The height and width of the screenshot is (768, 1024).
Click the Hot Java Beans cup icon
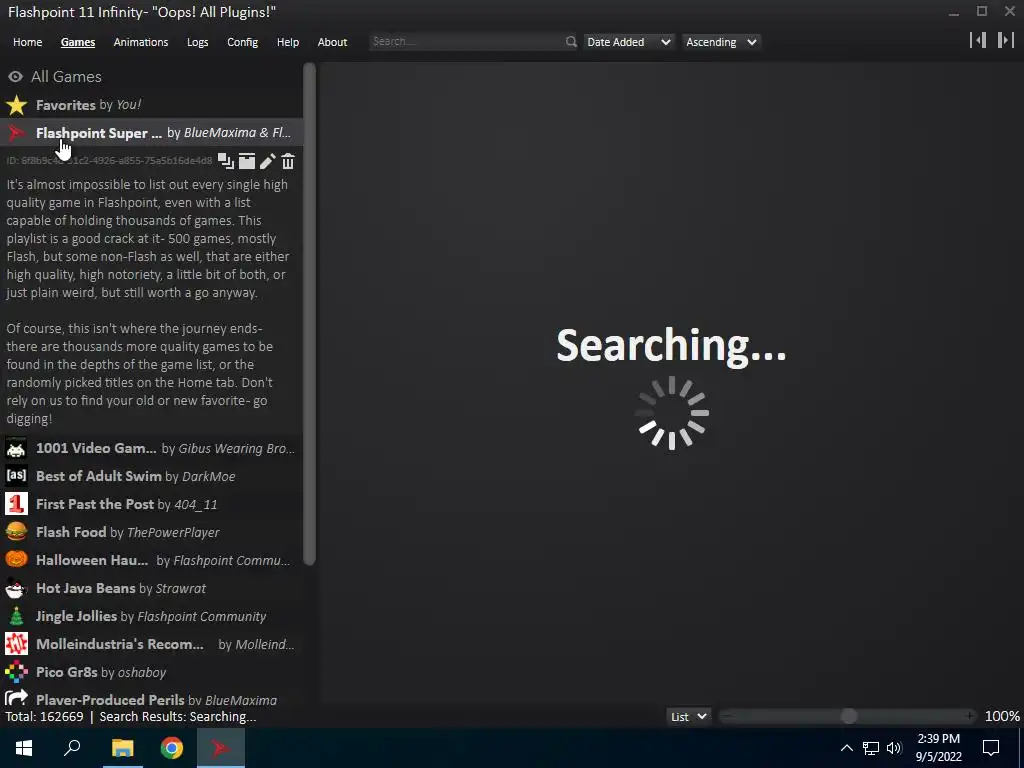tap(16, 588)
